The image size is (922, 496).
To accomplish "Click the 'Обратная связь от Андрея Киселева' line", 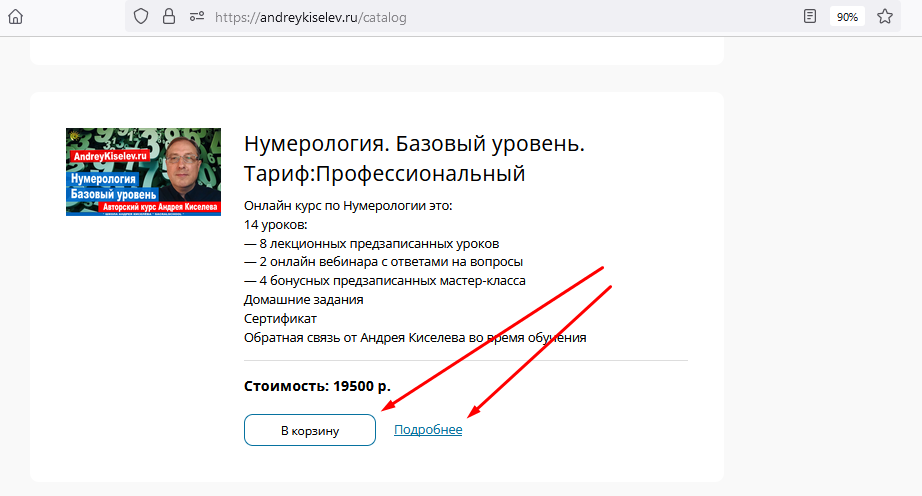I will (415, 338).
